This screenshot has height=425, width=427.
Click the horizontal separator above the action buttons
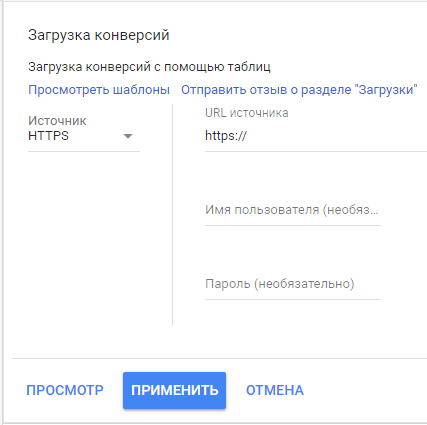click(x=219, y=359)
